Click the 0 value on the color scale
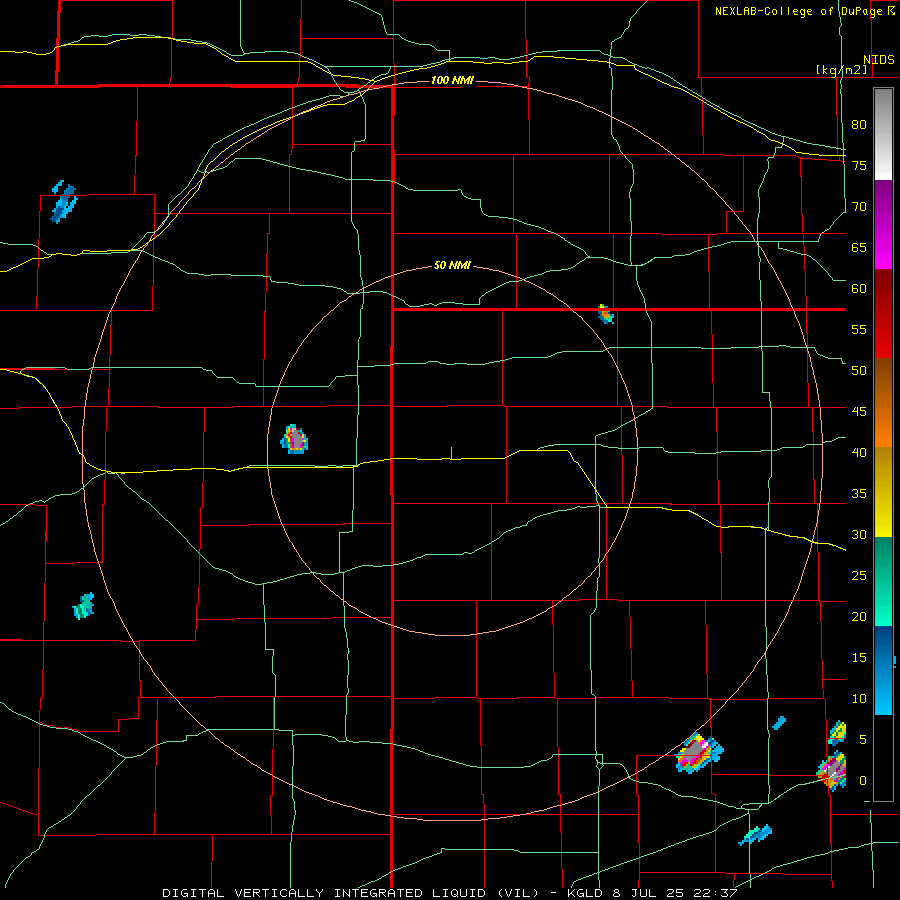900x900 pixels. (863, 781)
